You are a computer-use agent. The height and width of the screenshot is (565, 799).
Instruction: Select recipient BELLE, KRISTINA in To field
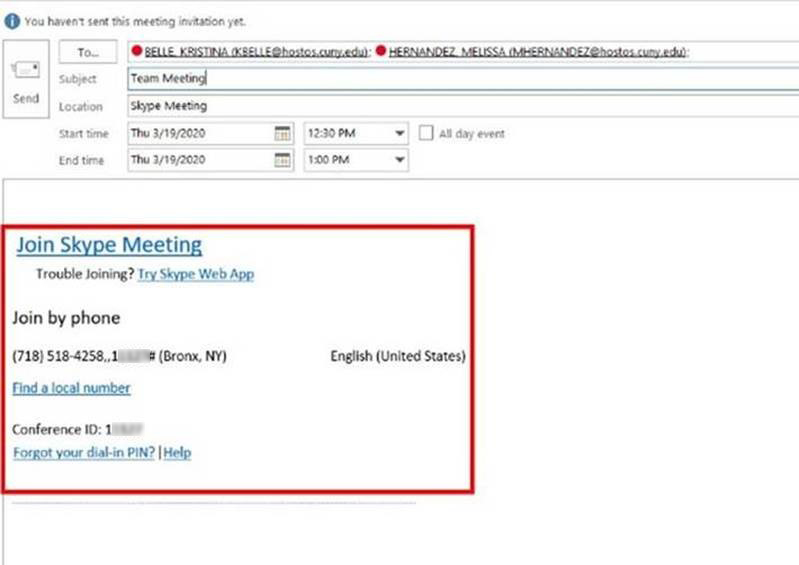(256, 51)
